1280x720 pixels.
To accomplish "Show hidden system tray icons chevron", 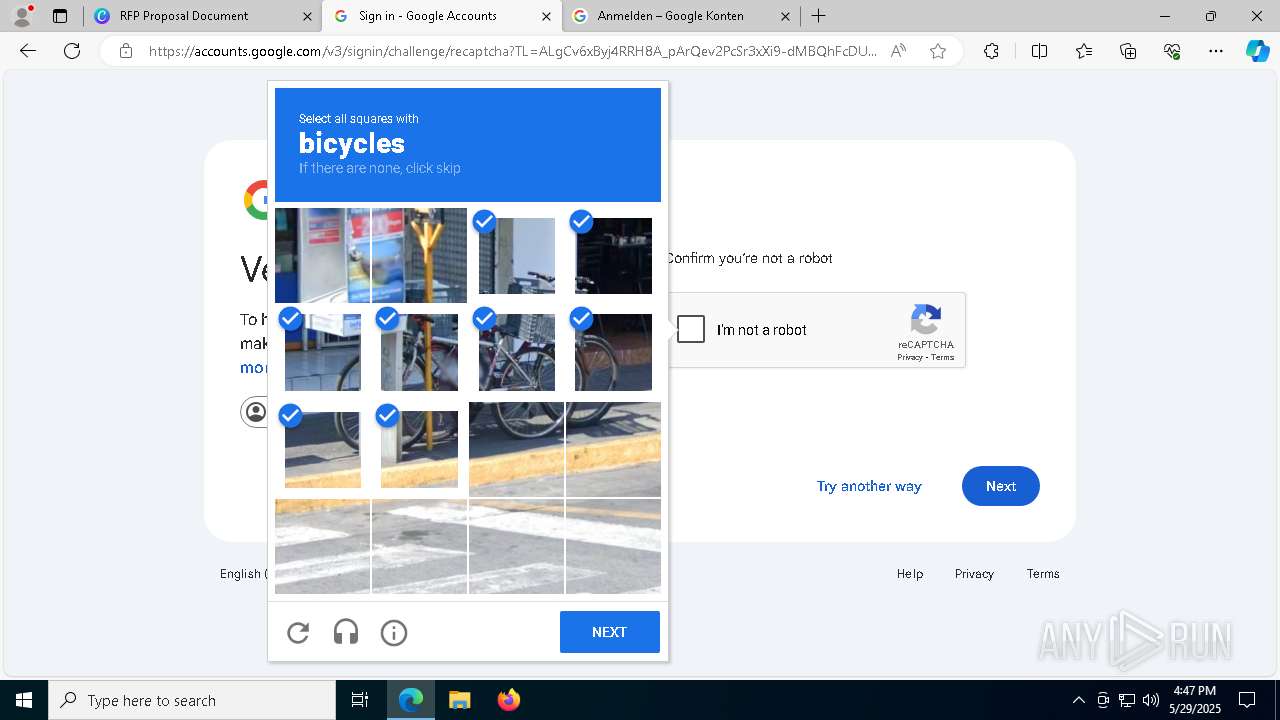I will 1078,700.
